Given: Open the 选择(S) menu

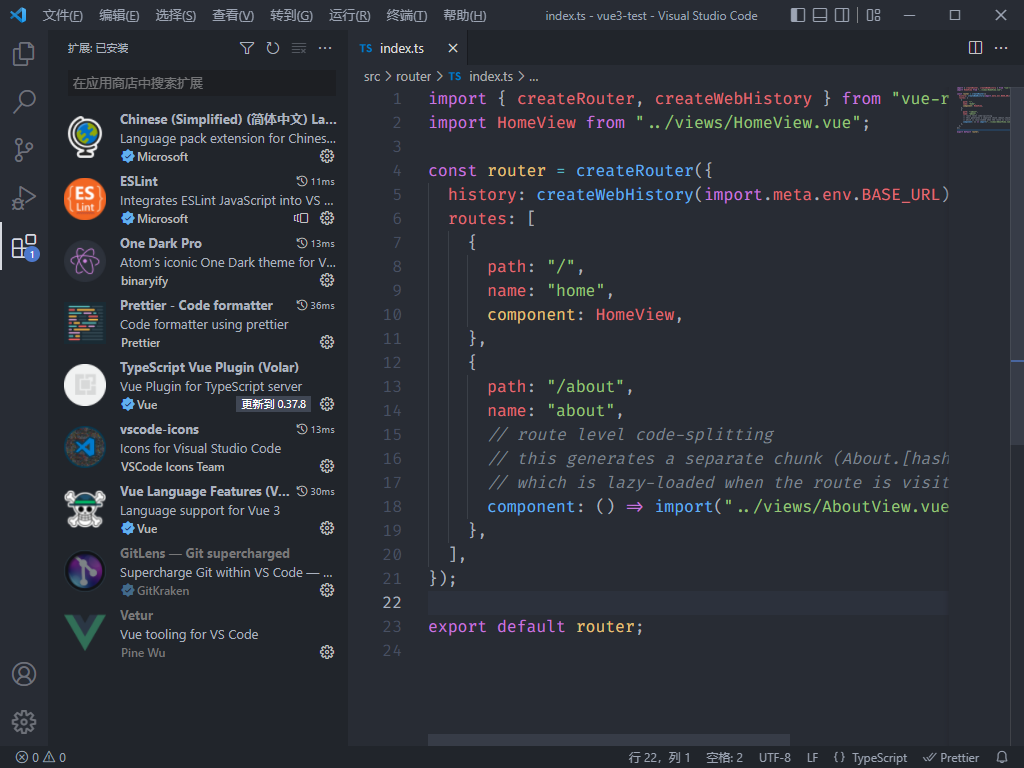Looking at the screenshot, I should (176, 16).
